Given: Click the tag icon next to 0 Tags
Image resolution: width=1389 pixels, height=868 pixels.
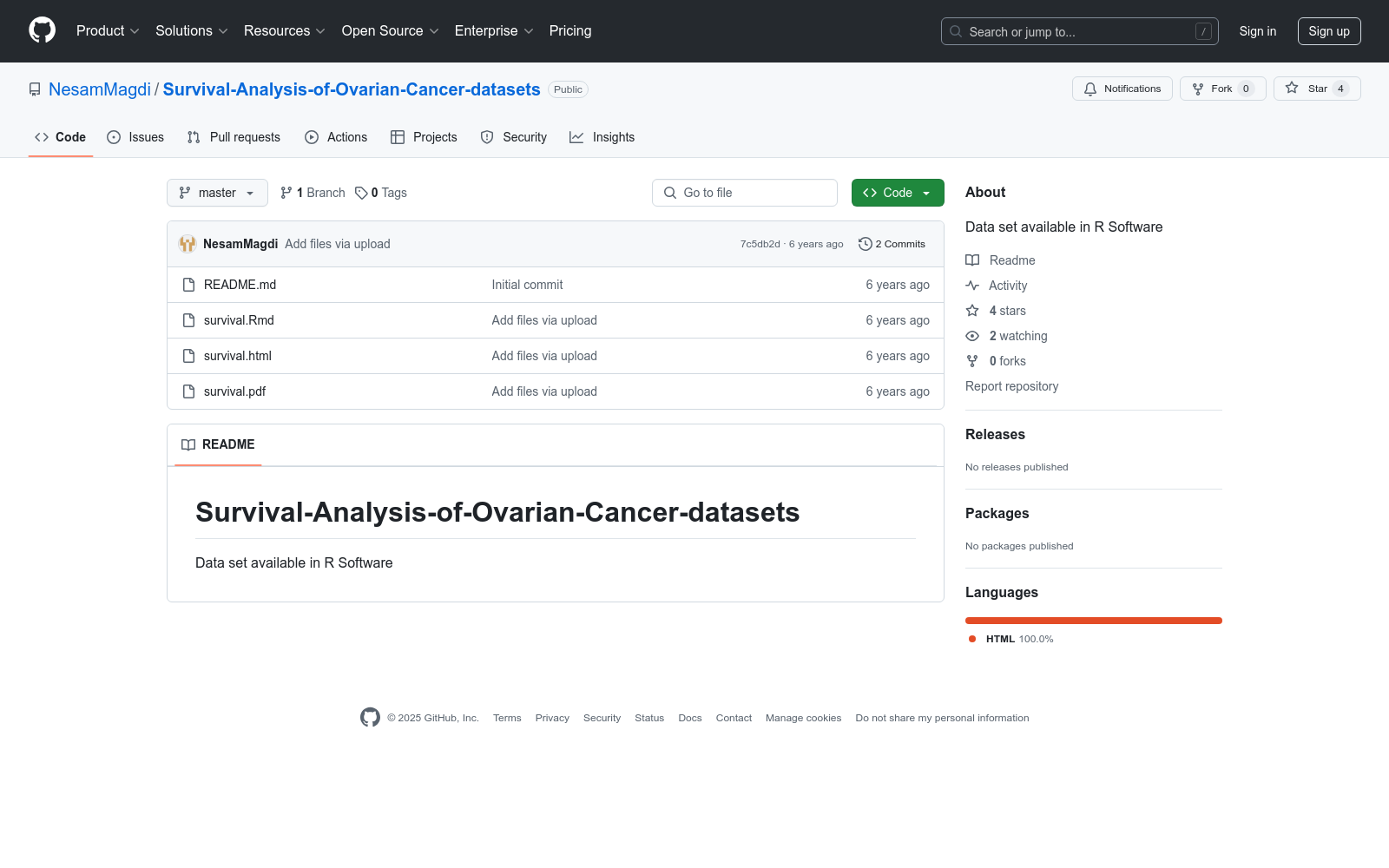Looking at the screenshot, I should [361, 193].
